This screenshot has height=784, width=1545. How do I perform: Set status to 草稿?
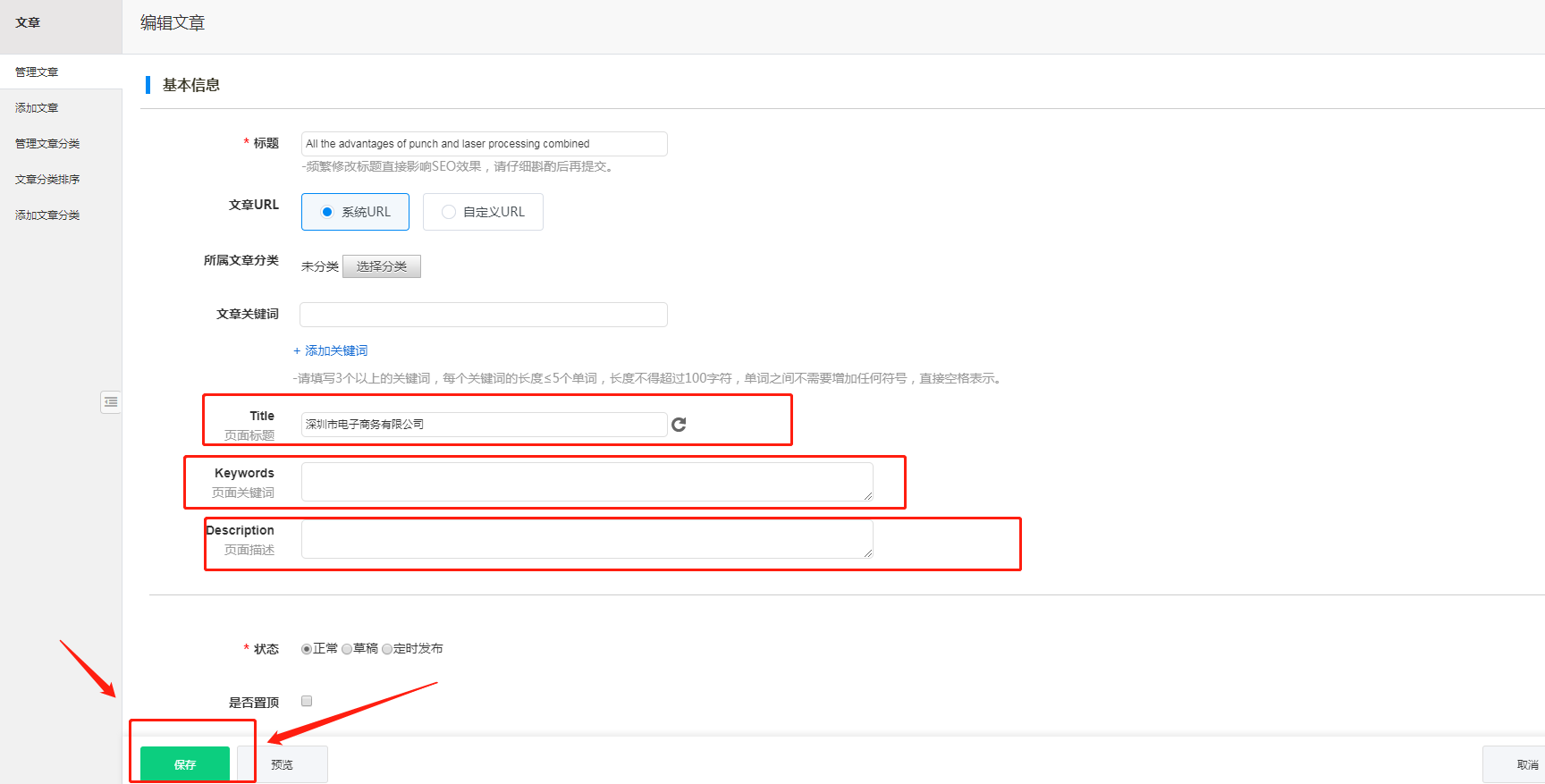tap(347, 649)
